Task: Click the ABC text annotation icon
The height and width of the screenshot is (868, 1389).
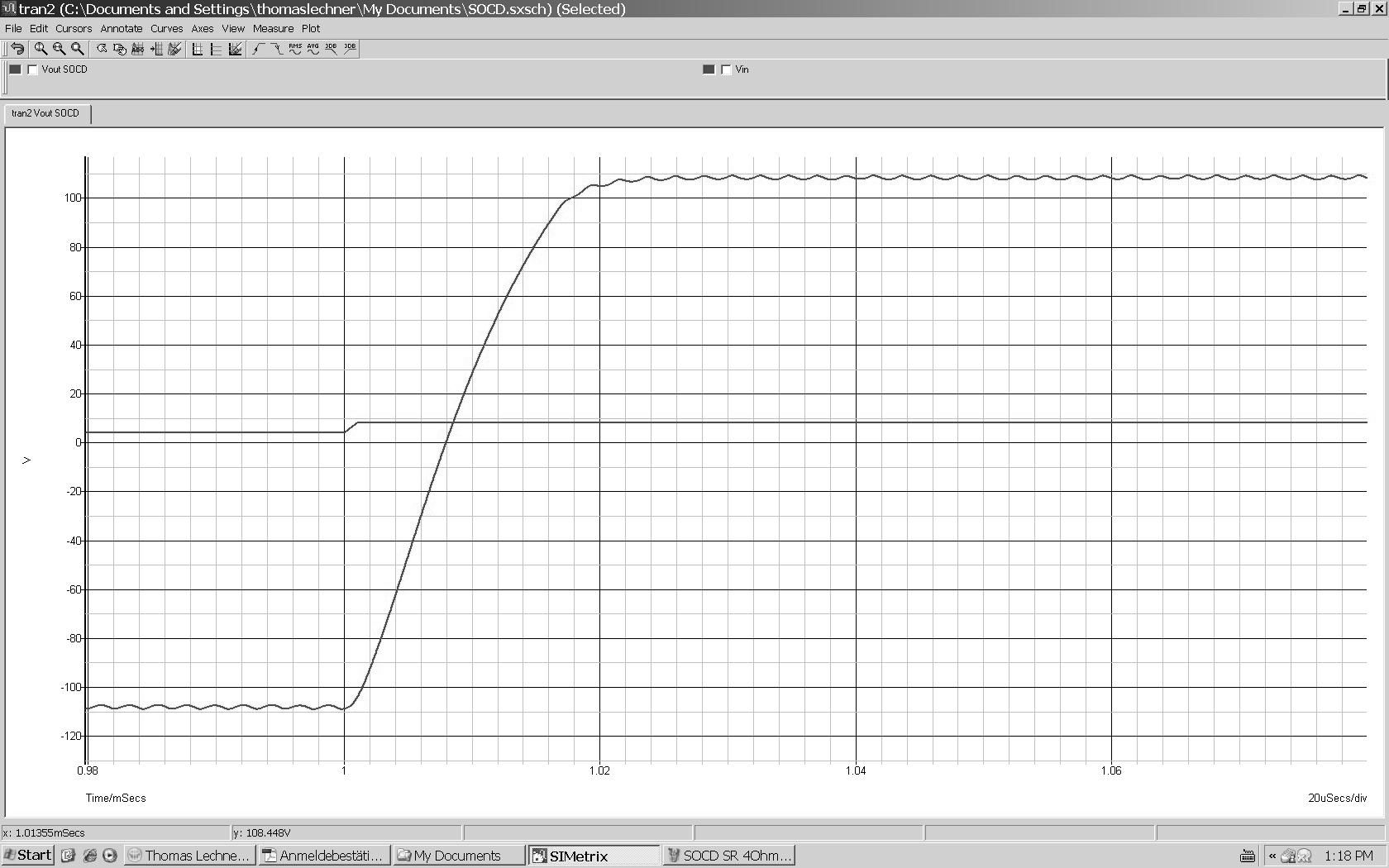Action: (138, 49)
